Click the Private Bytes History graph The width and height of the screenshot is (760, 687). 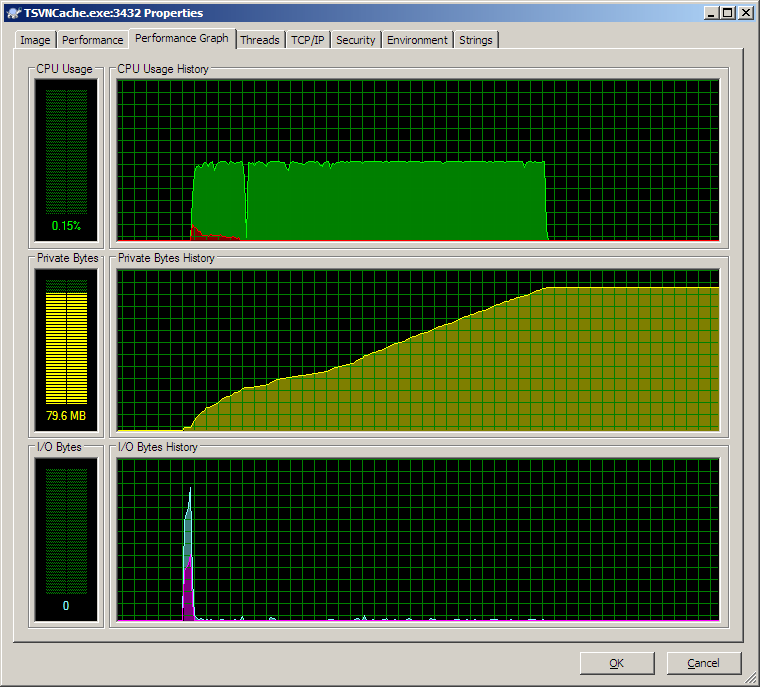pos(418,350)
